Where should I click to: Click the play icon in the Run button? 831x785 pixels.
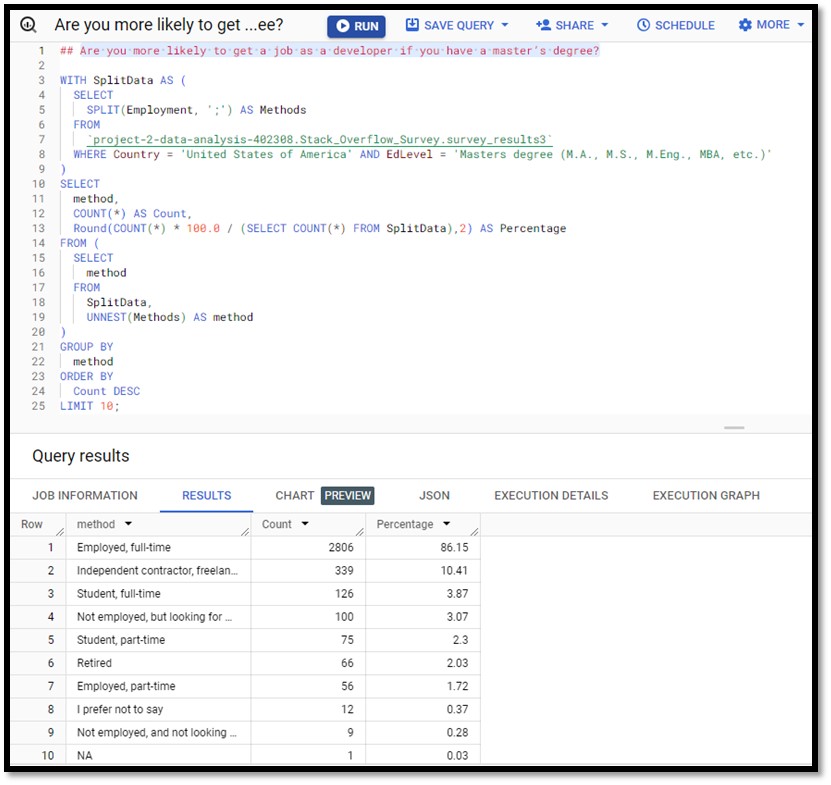pyautogui.click(x=343, y=26)
